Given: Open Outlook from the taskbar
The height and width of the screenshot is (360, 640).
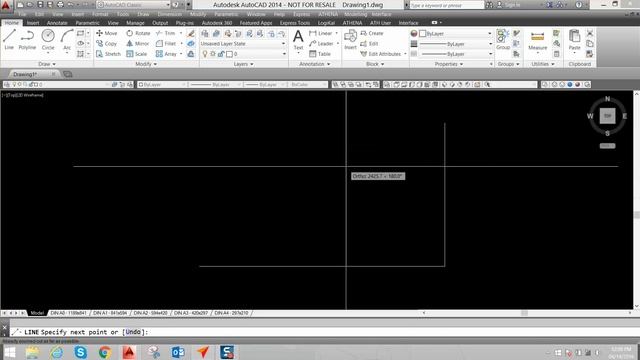Looking at the screenshot, I should [x=178, y=352].
